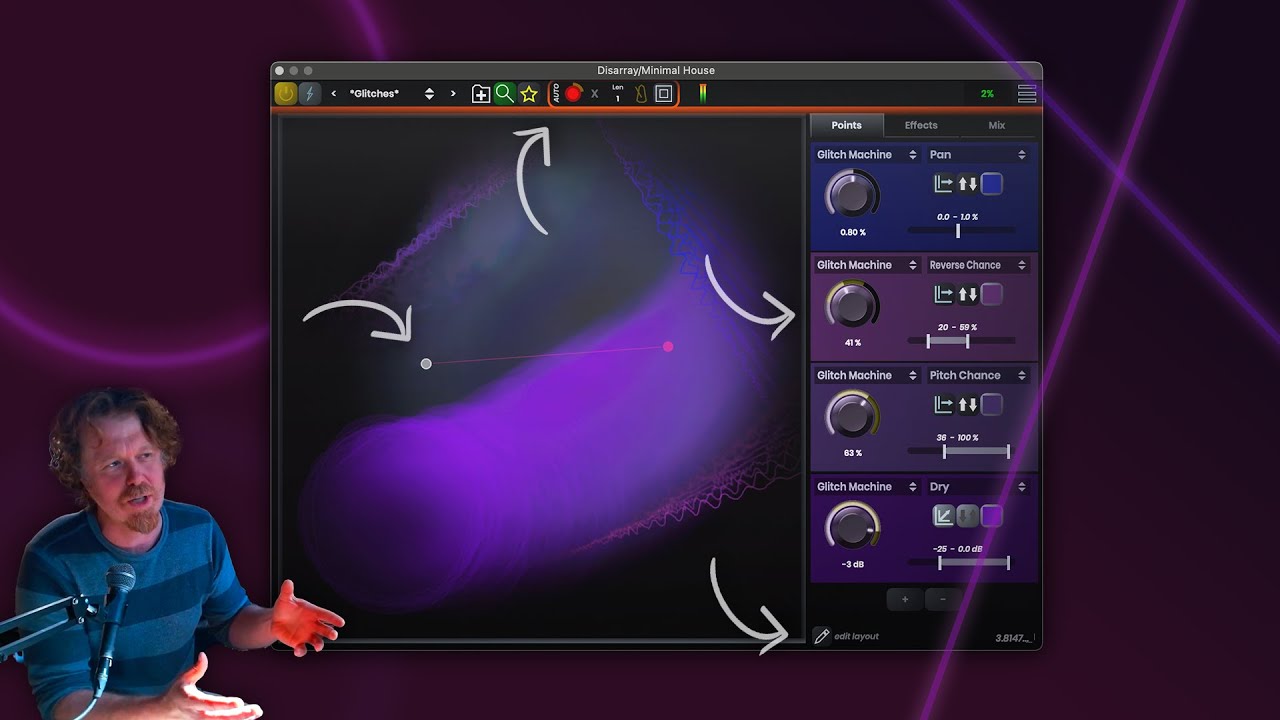
Task: Click the Pan row blue color swatch
Action: coord(991,184)
